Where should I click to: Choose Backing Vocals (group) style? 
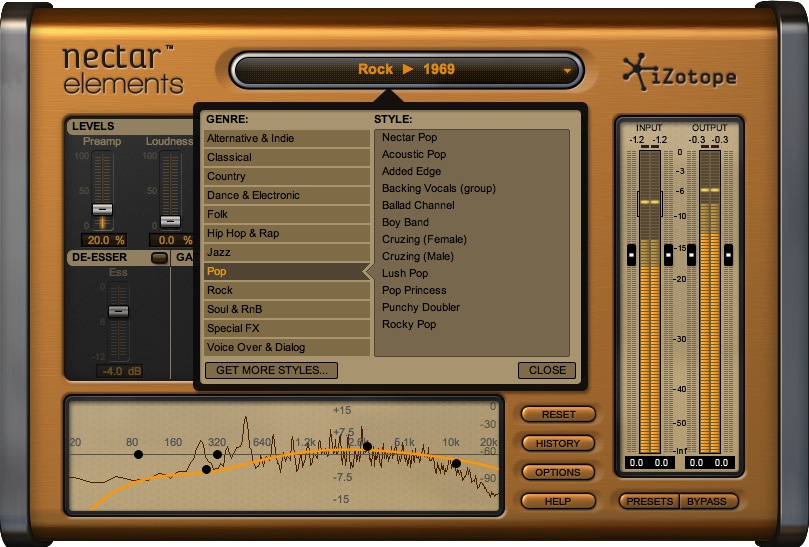click(x=439, y=188)
